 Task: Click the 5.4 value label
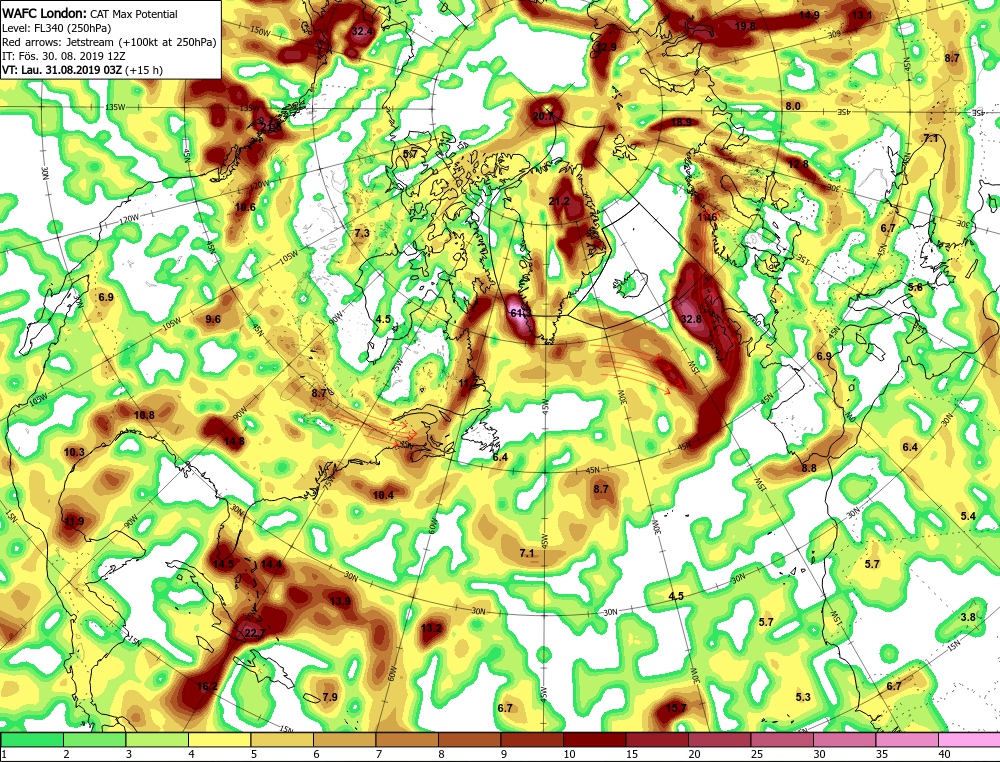pyautogui.click(x=968, y=516)
